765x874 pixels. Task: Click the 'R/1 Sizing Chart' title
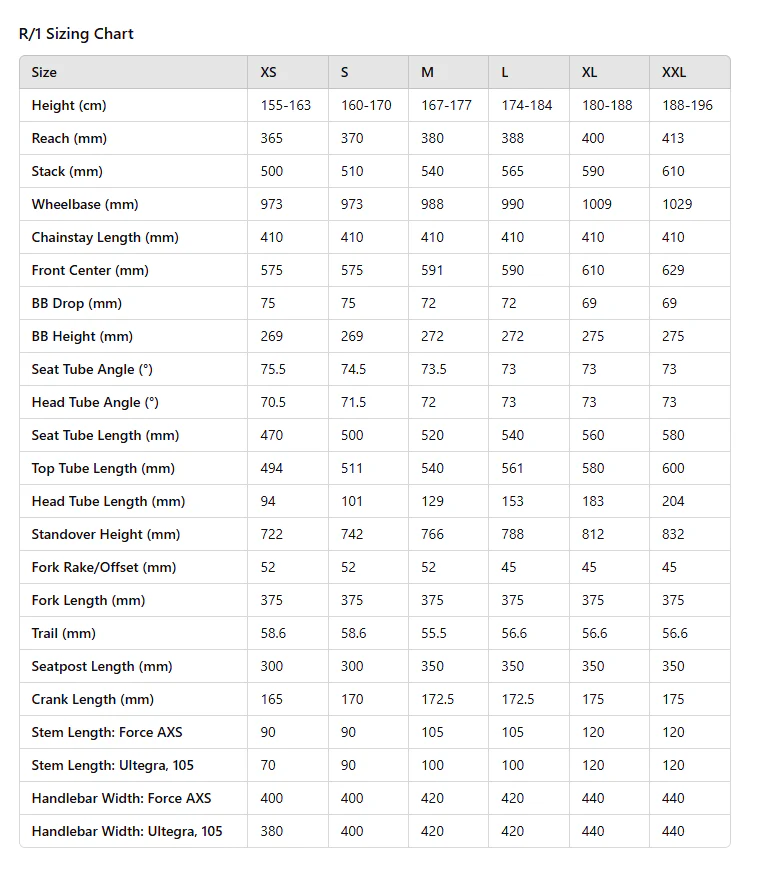76,34
